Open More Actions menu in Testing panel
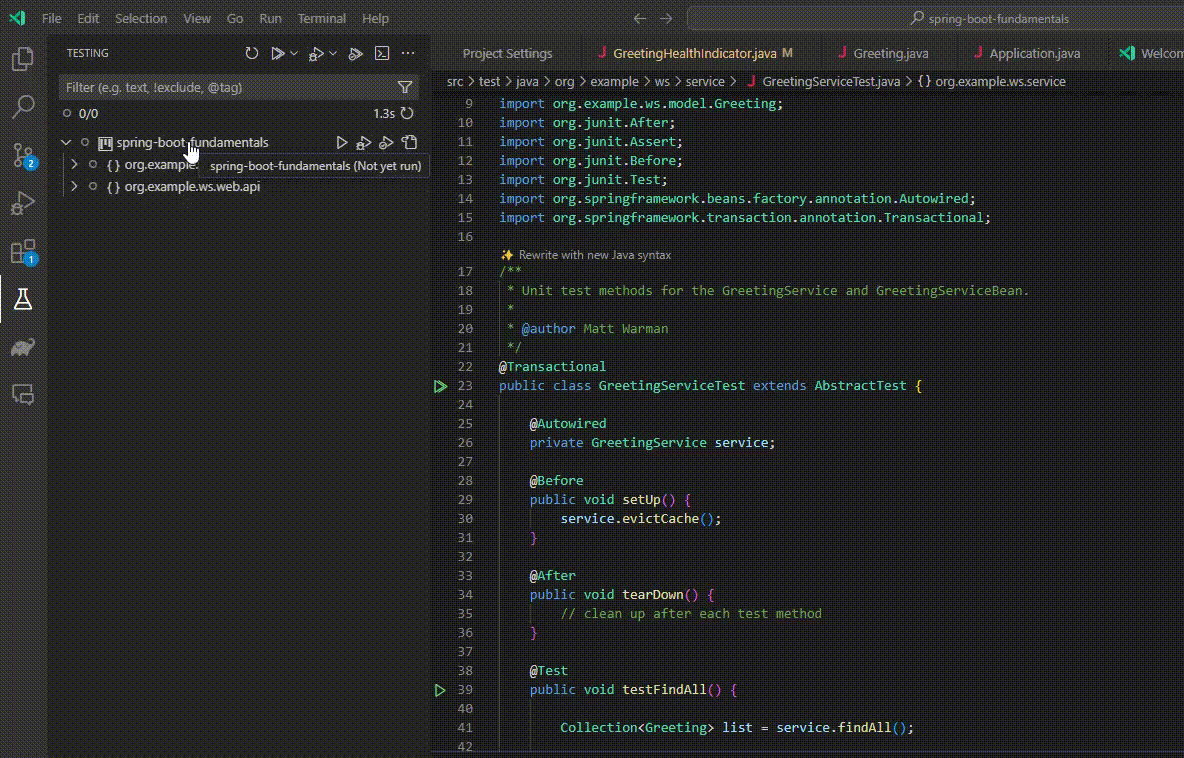Viewport: 1184px width, 758px height. [x=408, y=53]
